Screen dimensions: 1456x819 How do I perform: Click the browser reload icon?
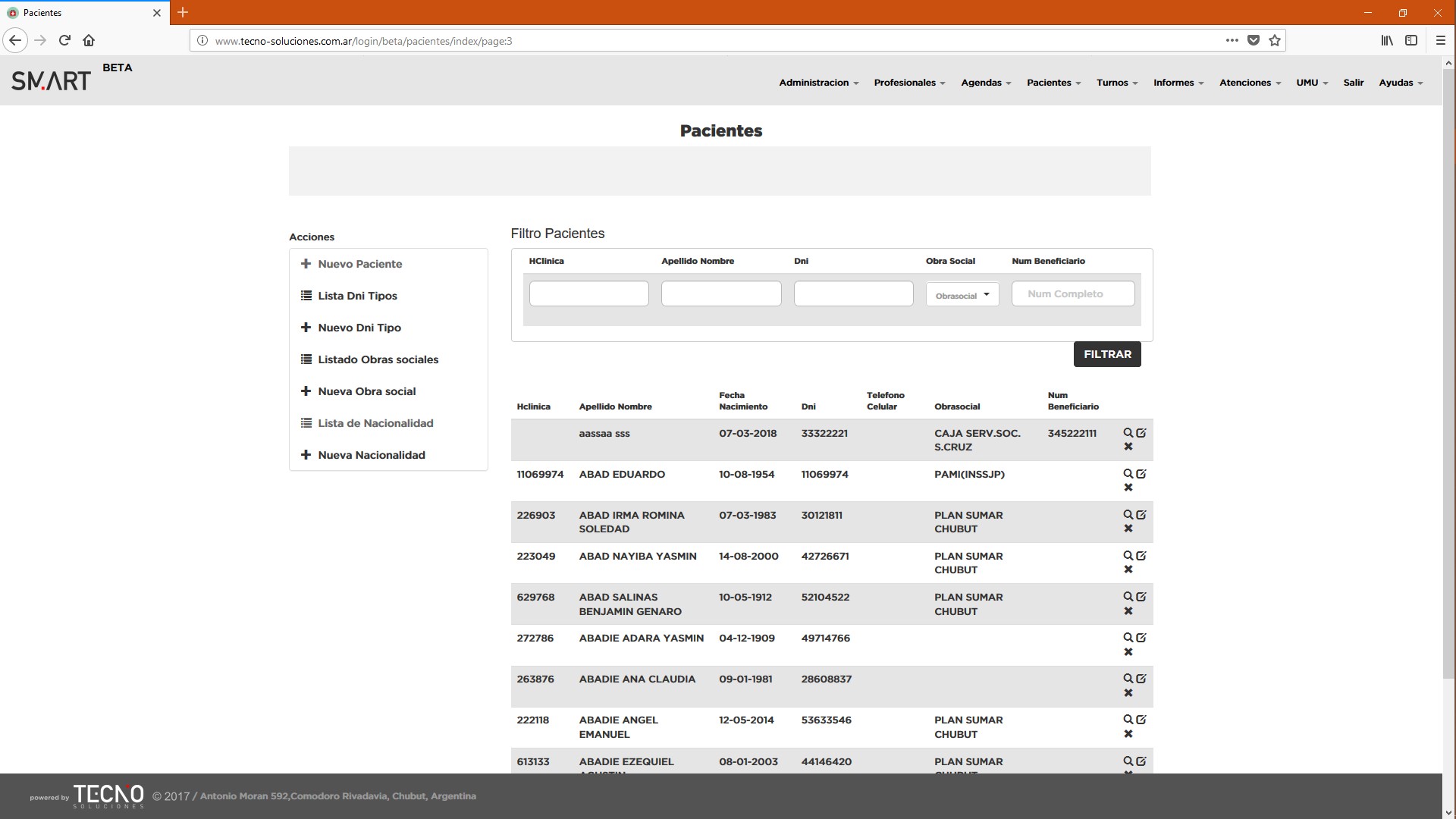[x=64, y=40]
